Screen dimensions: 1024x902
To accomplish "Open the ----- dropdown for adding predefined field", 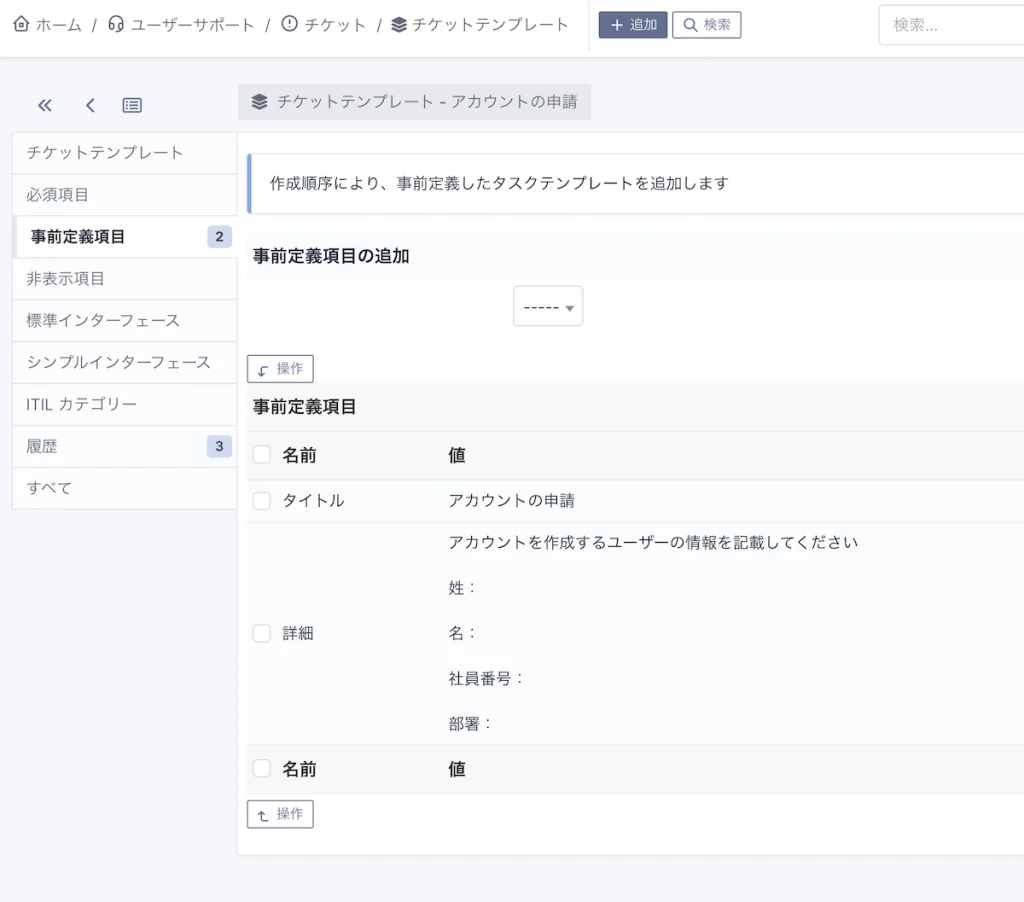I will click(x=548, y=306).
